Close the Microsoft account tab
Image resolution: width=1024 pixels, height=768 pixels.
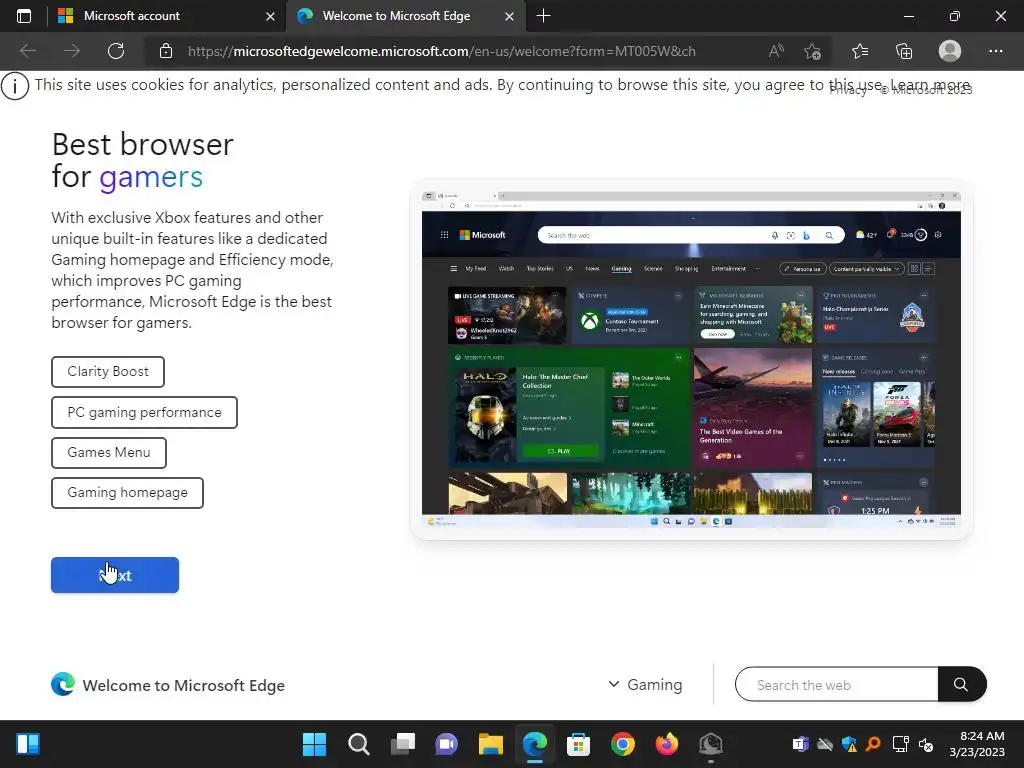point(270,16)
